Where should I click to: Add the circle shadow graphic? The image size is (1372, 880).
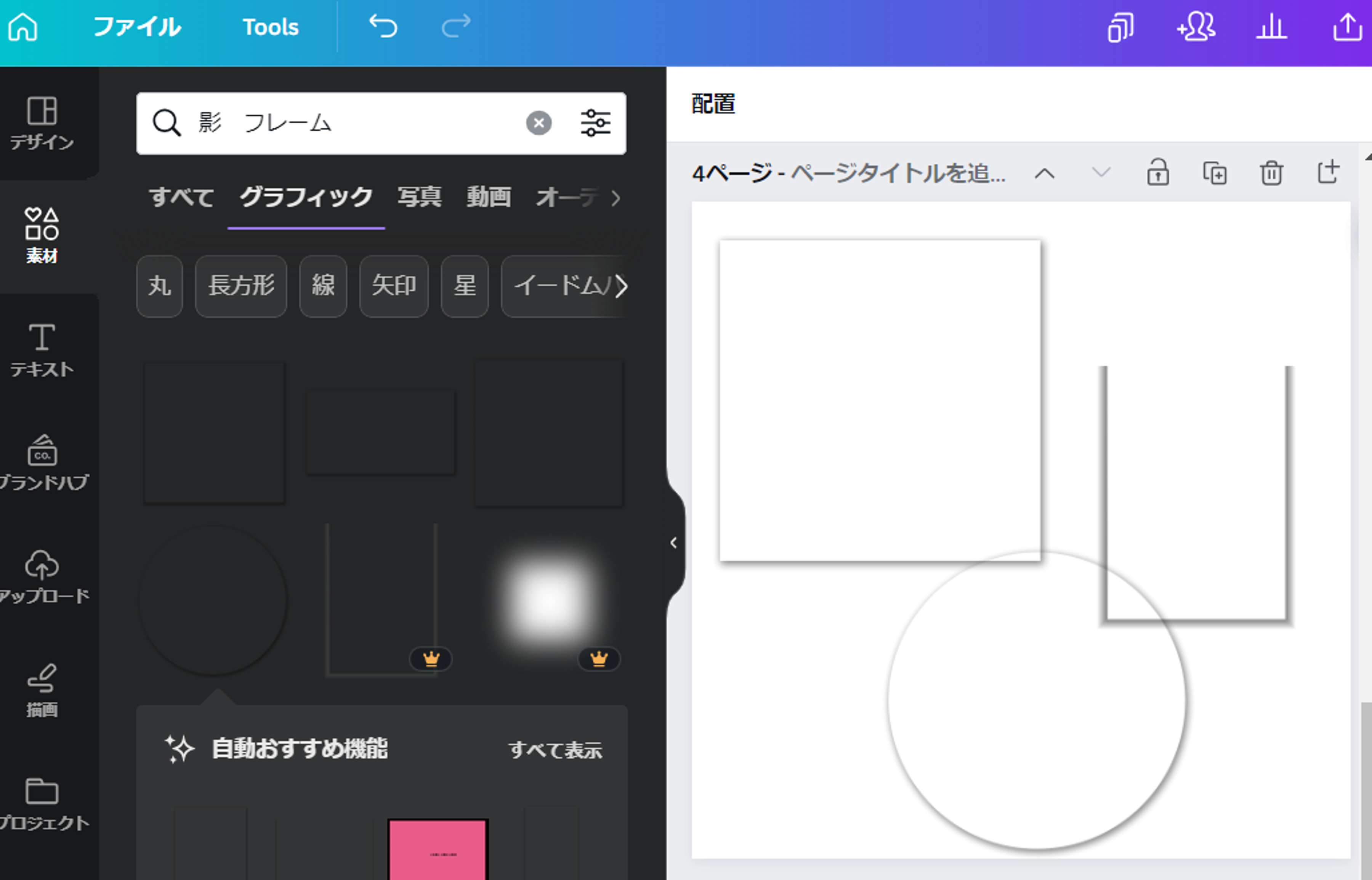click(x=213, y=600)
